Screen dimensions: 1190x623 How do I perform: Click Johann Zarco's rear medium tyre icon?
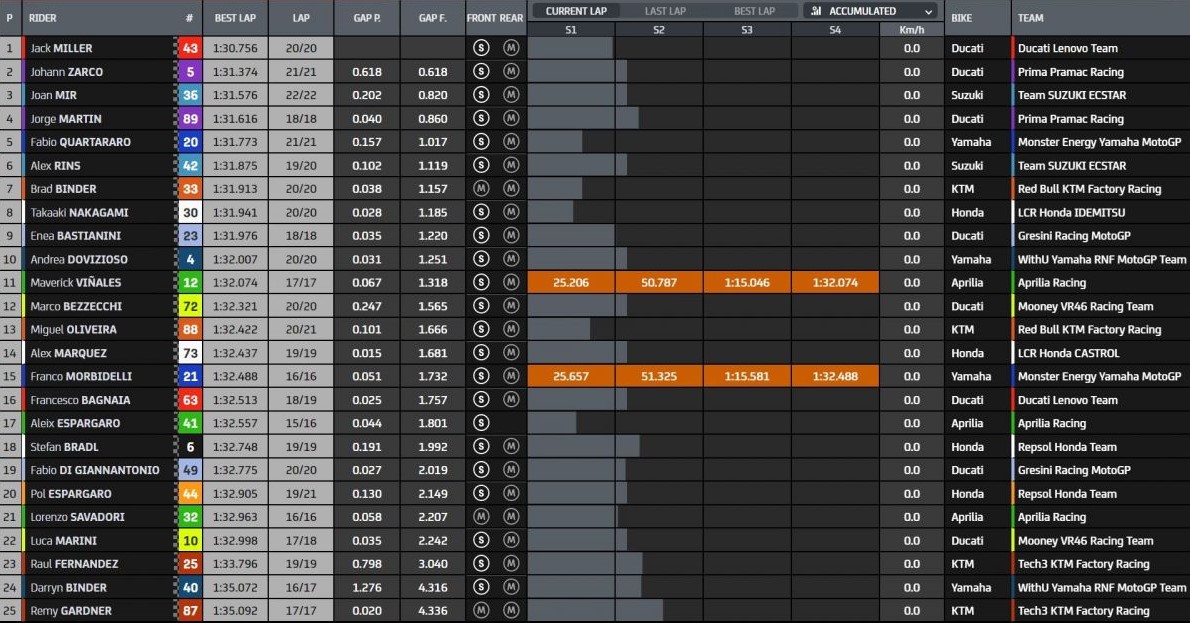tap(511, 72)
